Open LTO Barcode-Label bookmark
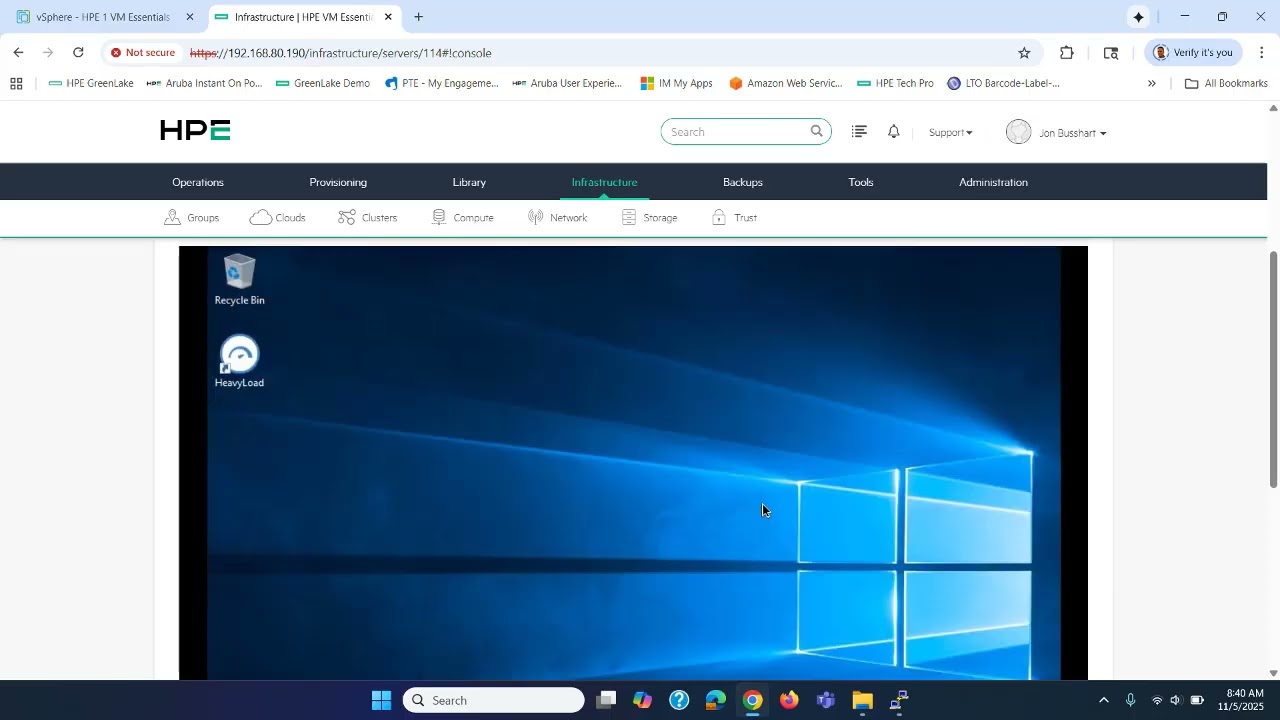This screenshot has width=1280, height=720. [1003, 83]
